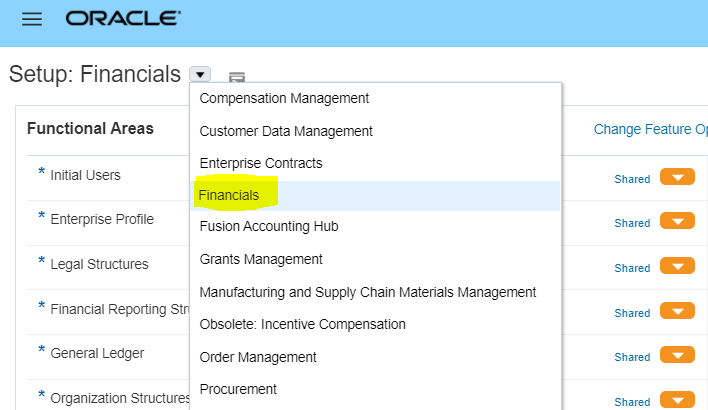Pick Manufacturing and Supply Chain Materials Management
Image resolution: width=708 pixels, height=410 pixels.
pyautogui.click(x=368, y=292)
